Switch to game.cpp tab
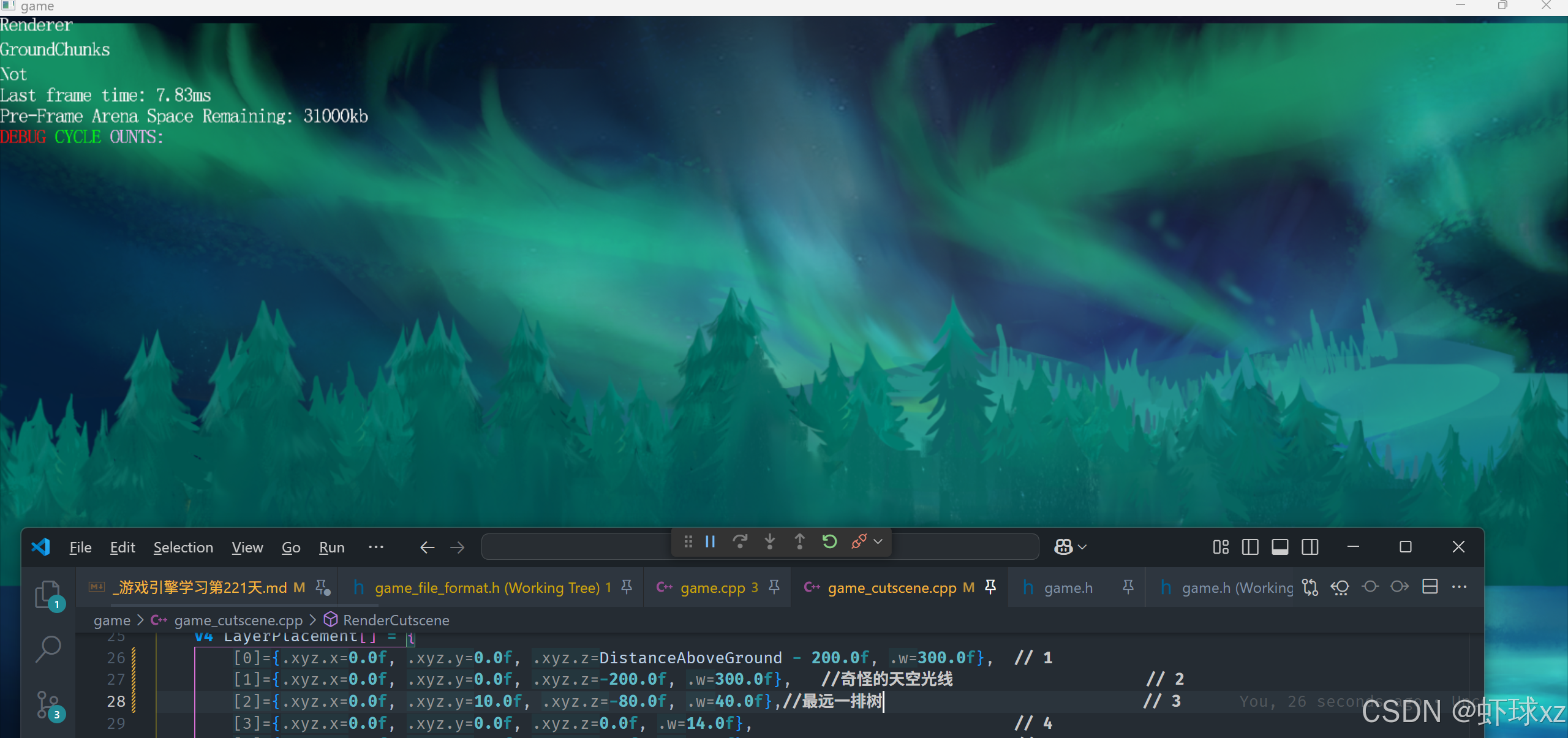Screen dimensions: 1568x738 pos(712,588)
